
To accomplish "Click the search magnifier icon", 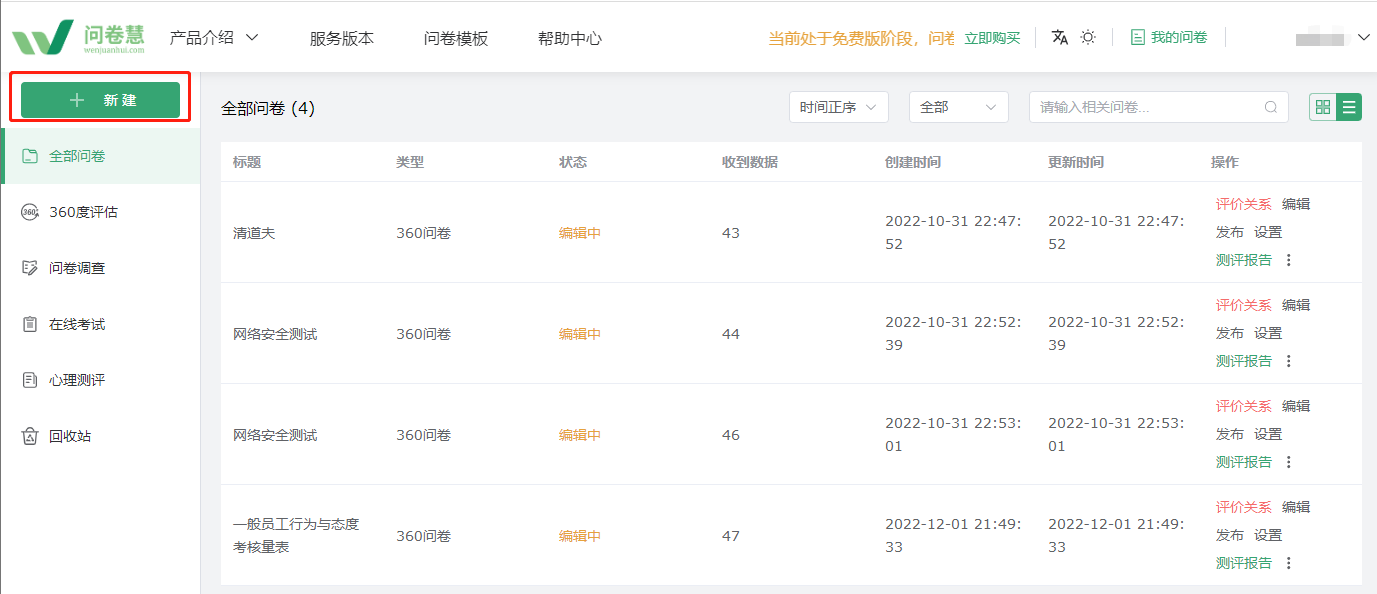I will 1271,107.
